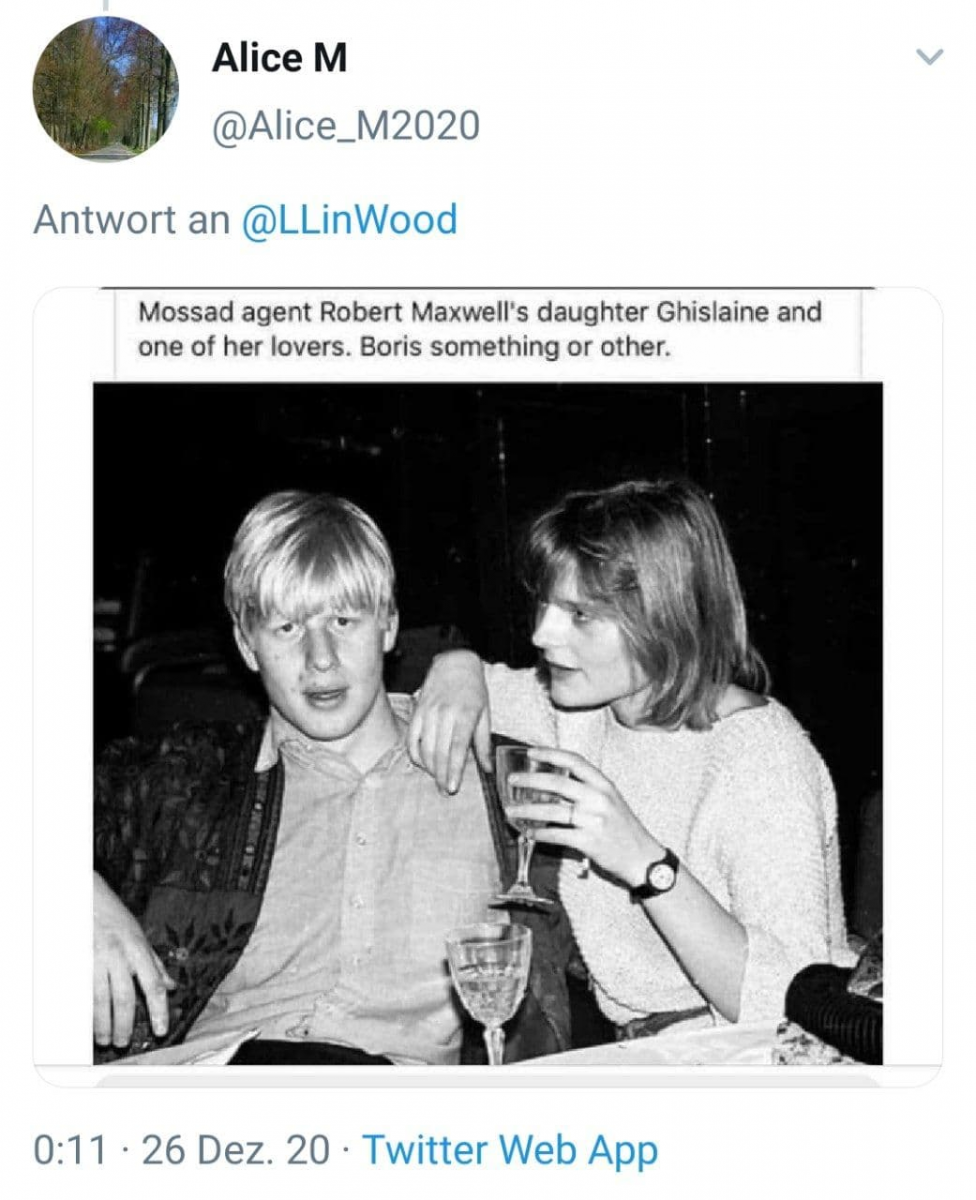Select the caption line "one of her lovers"
Image resolution: width=976 pixels, height=1200 pixels.
coord(402,347)
